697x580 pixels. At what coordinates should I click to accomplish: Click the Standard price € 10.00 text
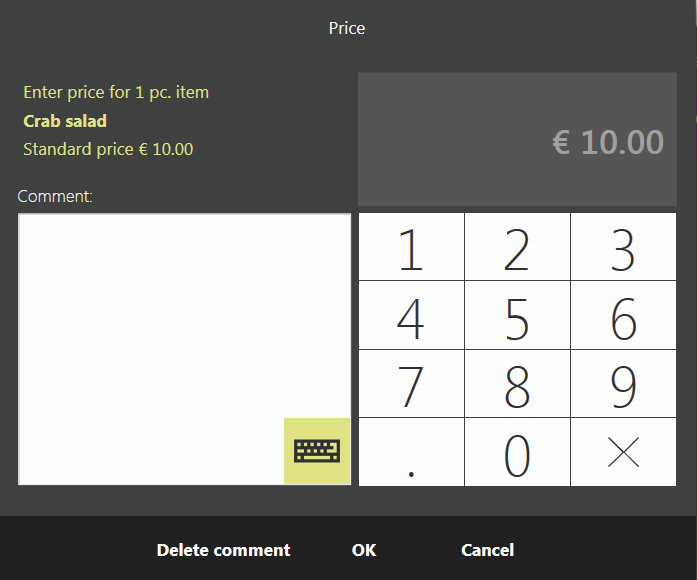point(108,149)
